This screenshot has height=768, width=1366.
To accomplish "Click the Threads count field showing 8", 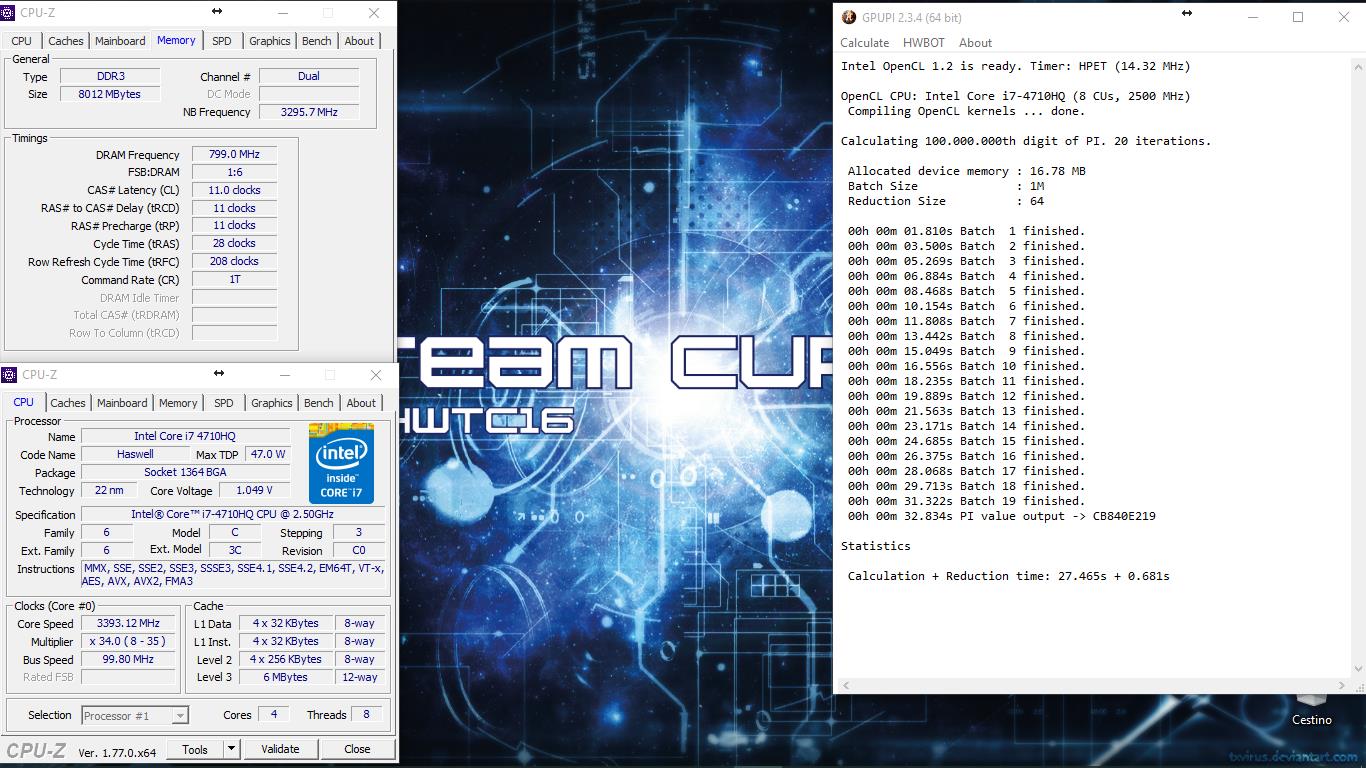I will click(366, 714).
